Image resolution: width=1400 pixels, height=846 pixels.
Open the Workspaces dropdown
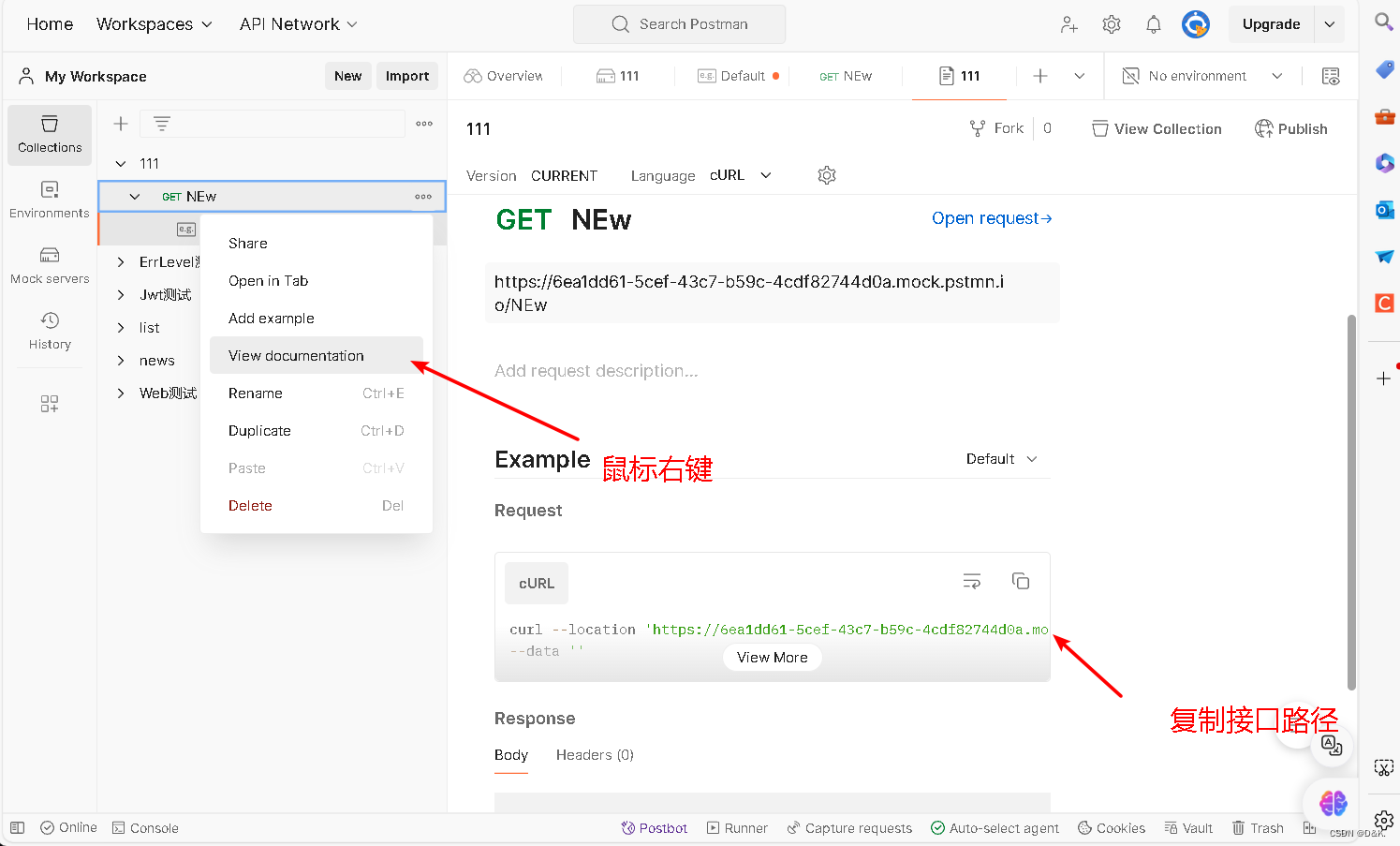coord(155,24)
